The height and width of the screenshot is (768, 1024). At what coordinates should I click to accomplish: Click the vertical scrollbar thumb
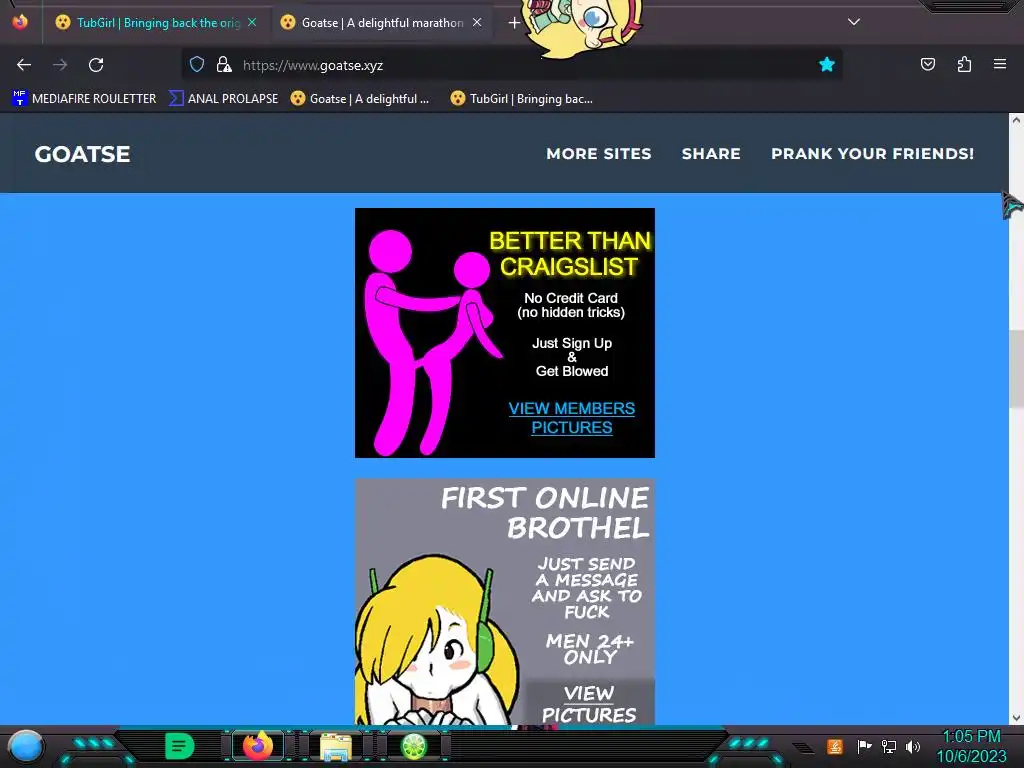coord(1016,369)
